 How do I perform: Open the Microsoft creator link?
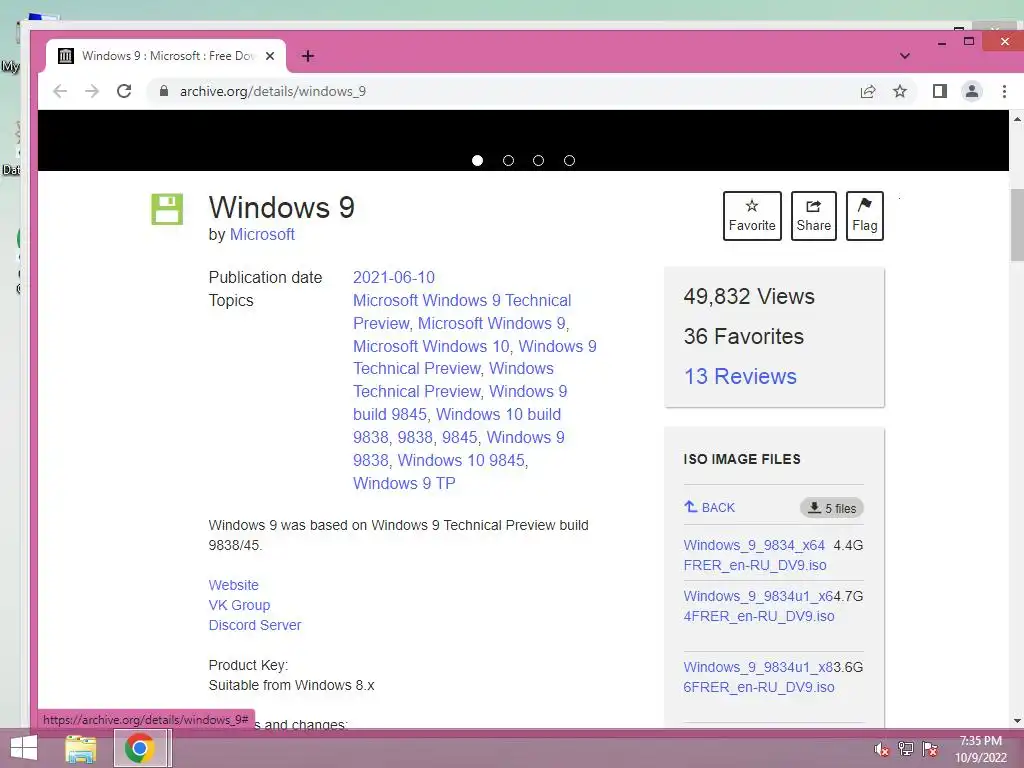click(x=262, y=234)
